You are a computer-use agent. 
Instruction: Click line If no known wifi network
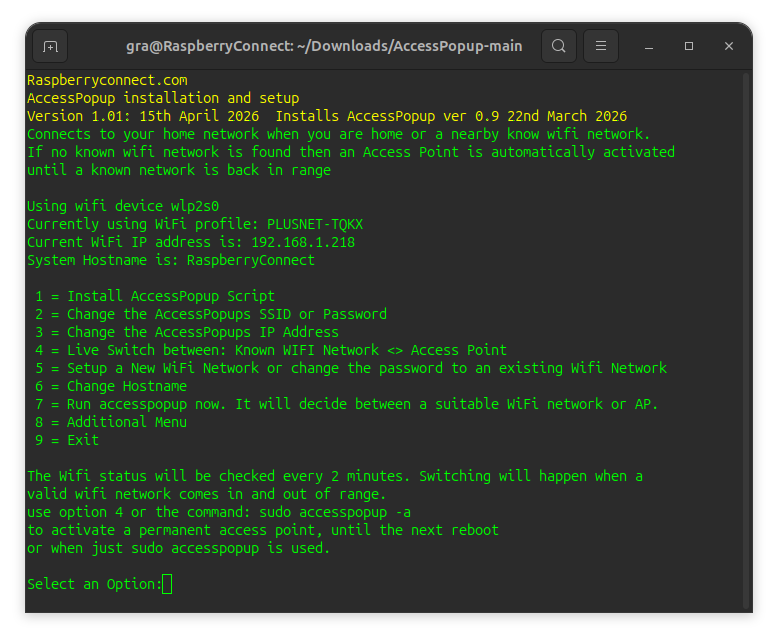point(351,152)
